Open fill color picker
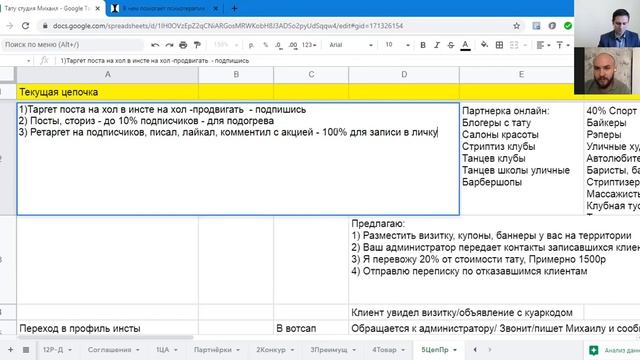This screenshot has width=640, height=360. pyautogui.click(x=484, y=45)
